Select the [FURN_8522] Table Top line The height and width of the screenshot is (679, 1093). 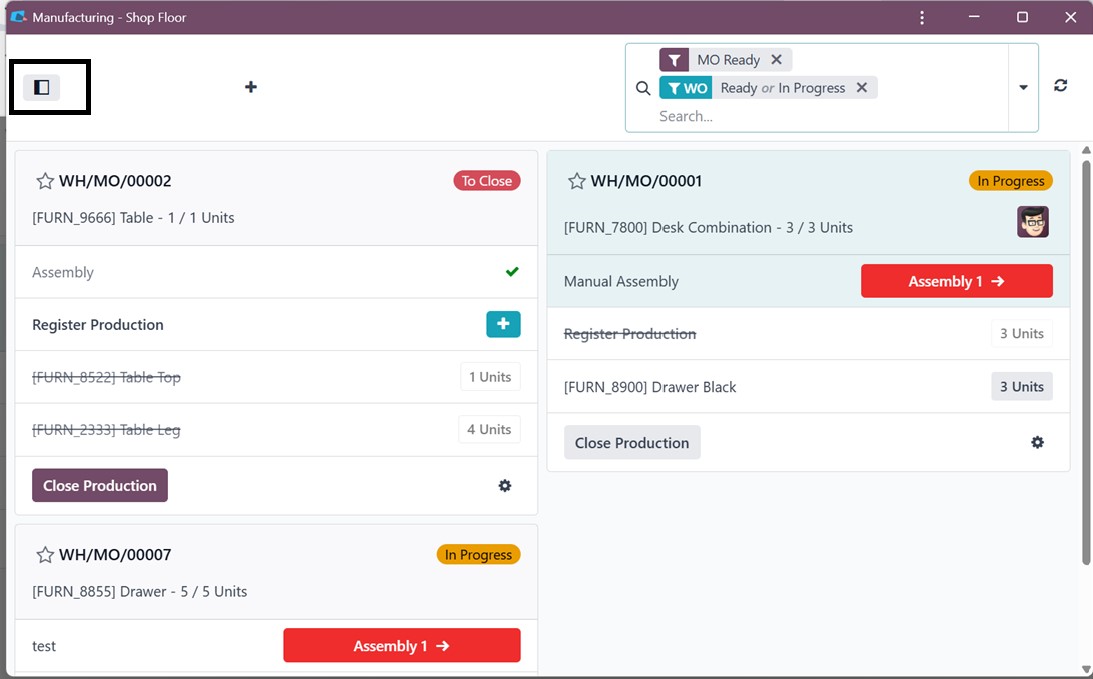(x=276, y=377)
